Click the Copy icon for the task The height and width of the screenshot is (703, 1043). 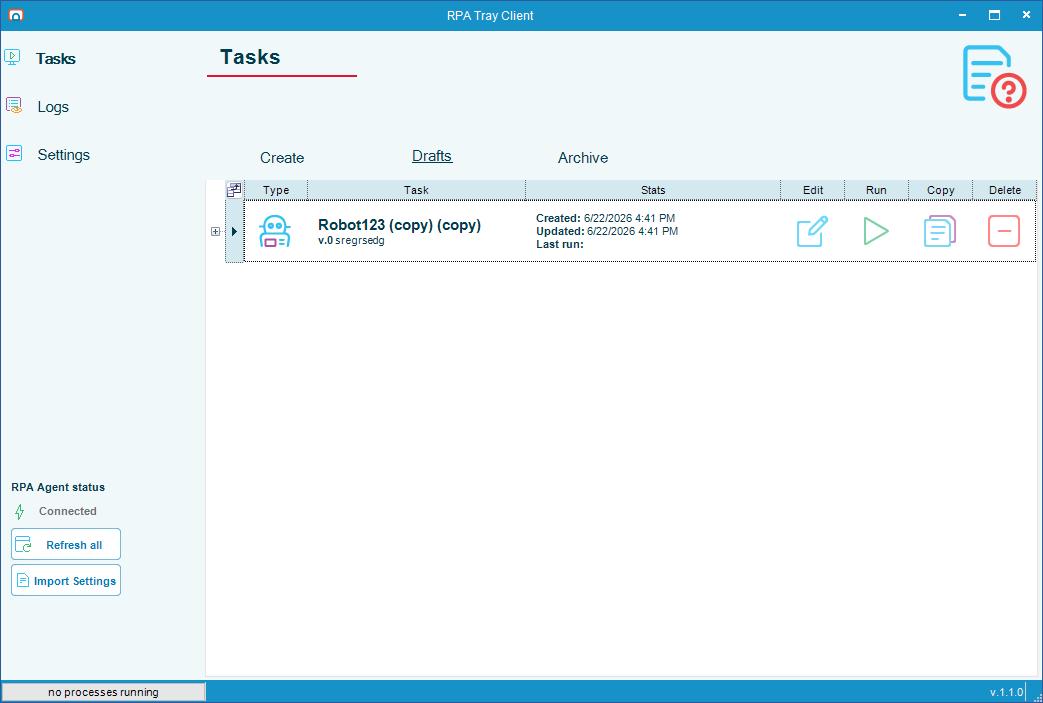tap(940, 231)
